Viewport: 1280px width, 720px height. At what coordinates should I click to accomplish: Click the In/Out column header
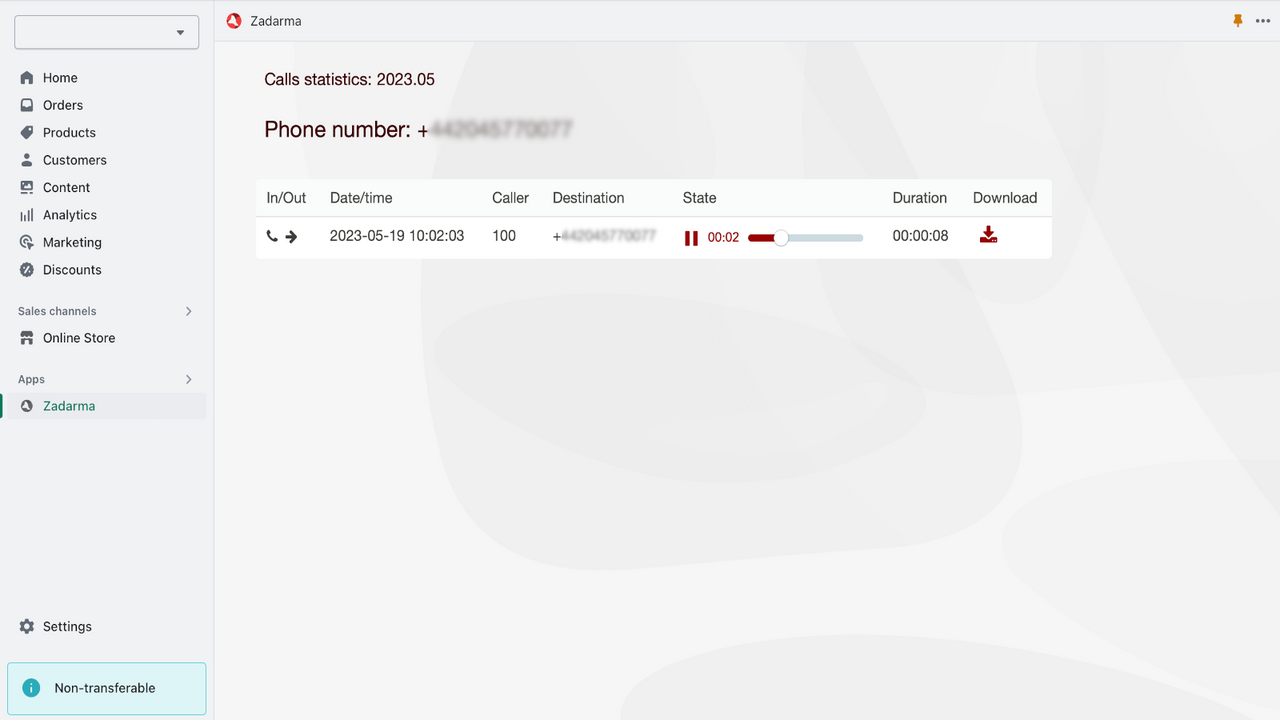[x=286, y=198]
